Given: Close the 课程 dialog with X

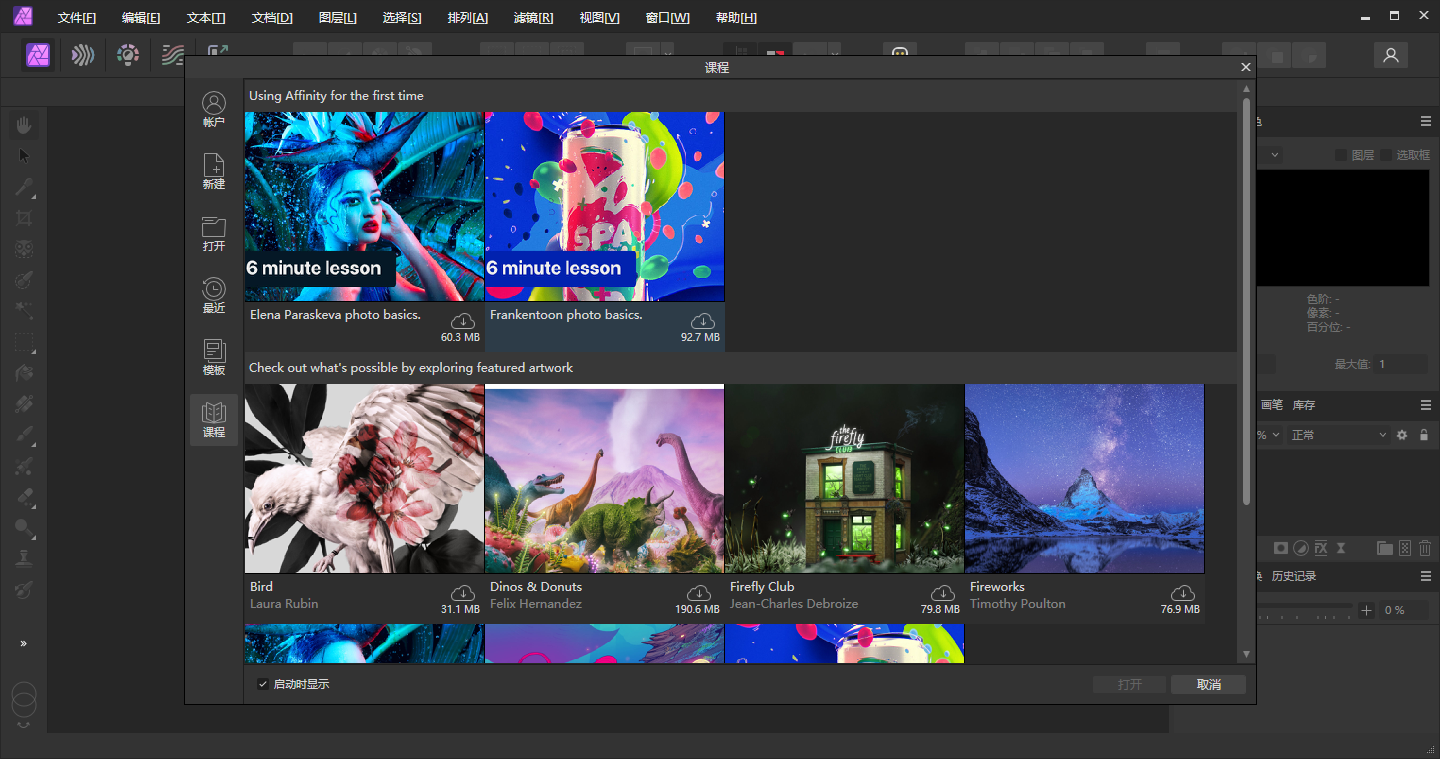Looking at the screenshot, I should pos(1246,67).
